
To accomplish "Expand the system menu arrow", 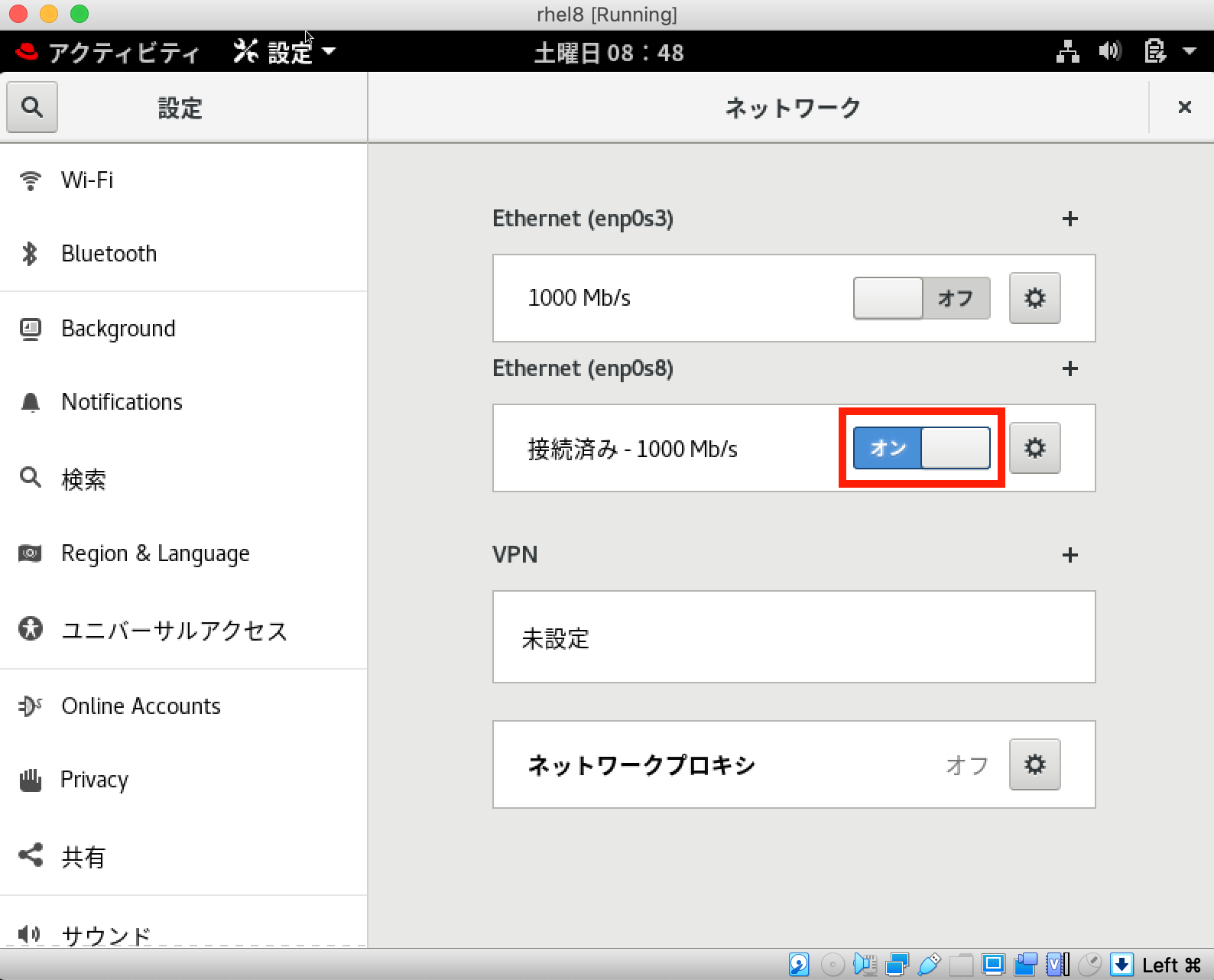I will tap(1190, 52).
